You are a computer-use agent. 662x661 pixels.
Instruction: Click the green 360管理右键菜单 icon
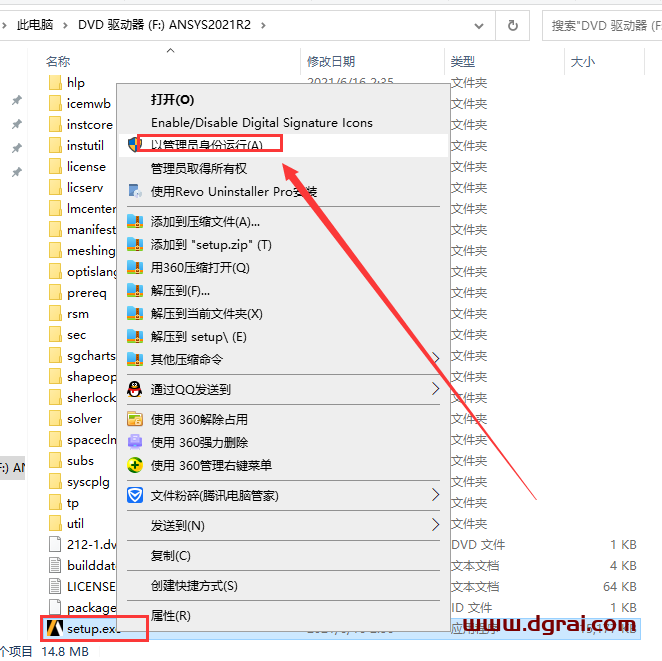135,465
